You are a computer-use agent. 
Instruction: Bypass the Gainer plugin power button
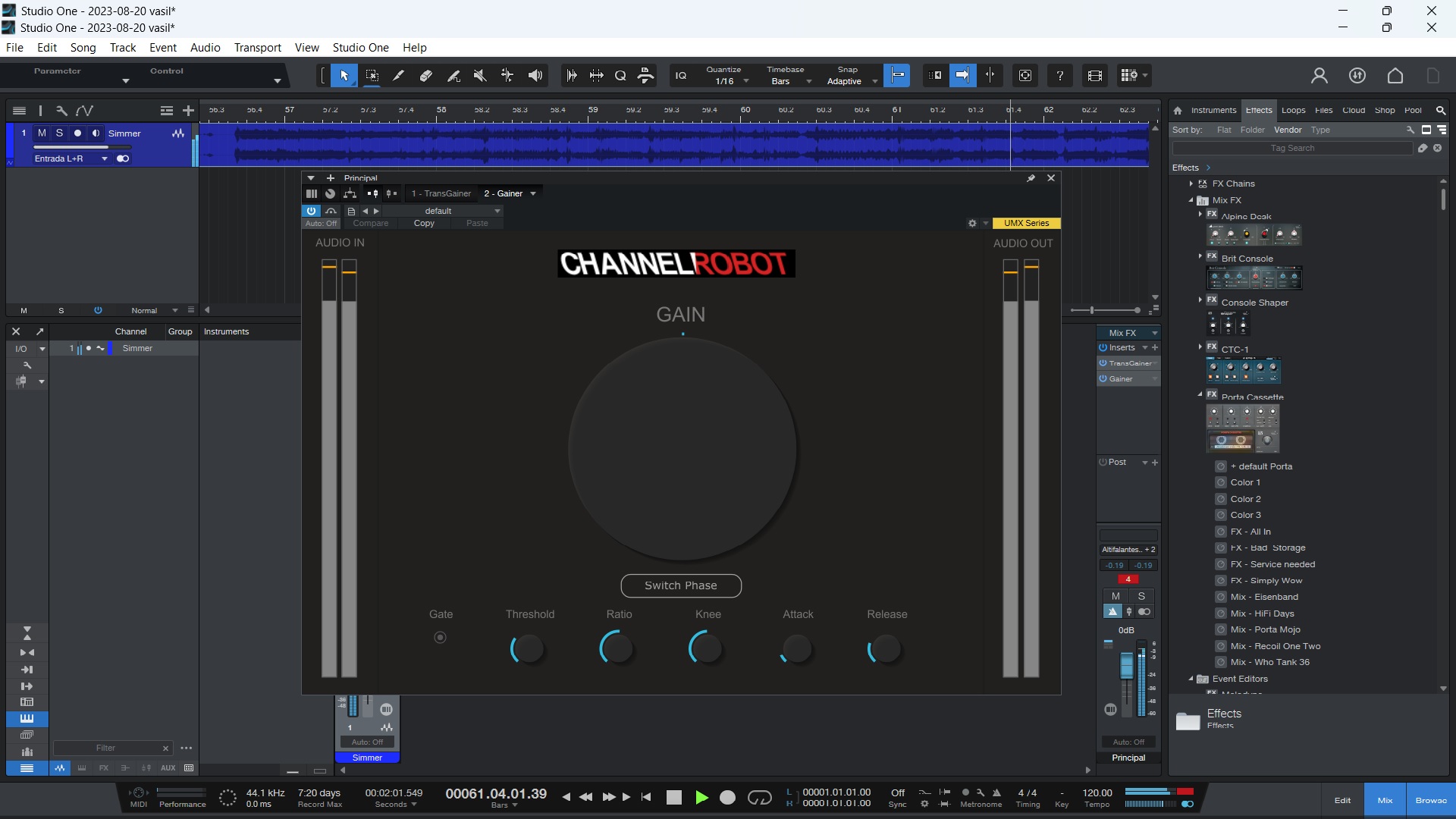pyautogui.click(x=311, y=211)
